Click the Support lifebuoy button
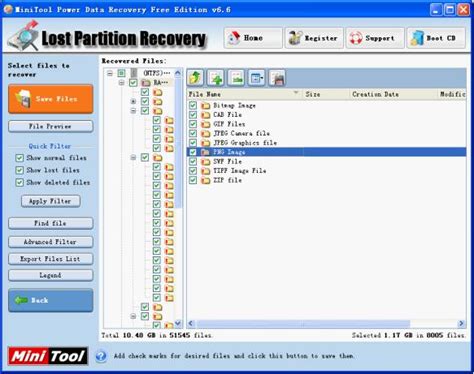The width and height of the screenshot is (474, 374). (375, 38)
